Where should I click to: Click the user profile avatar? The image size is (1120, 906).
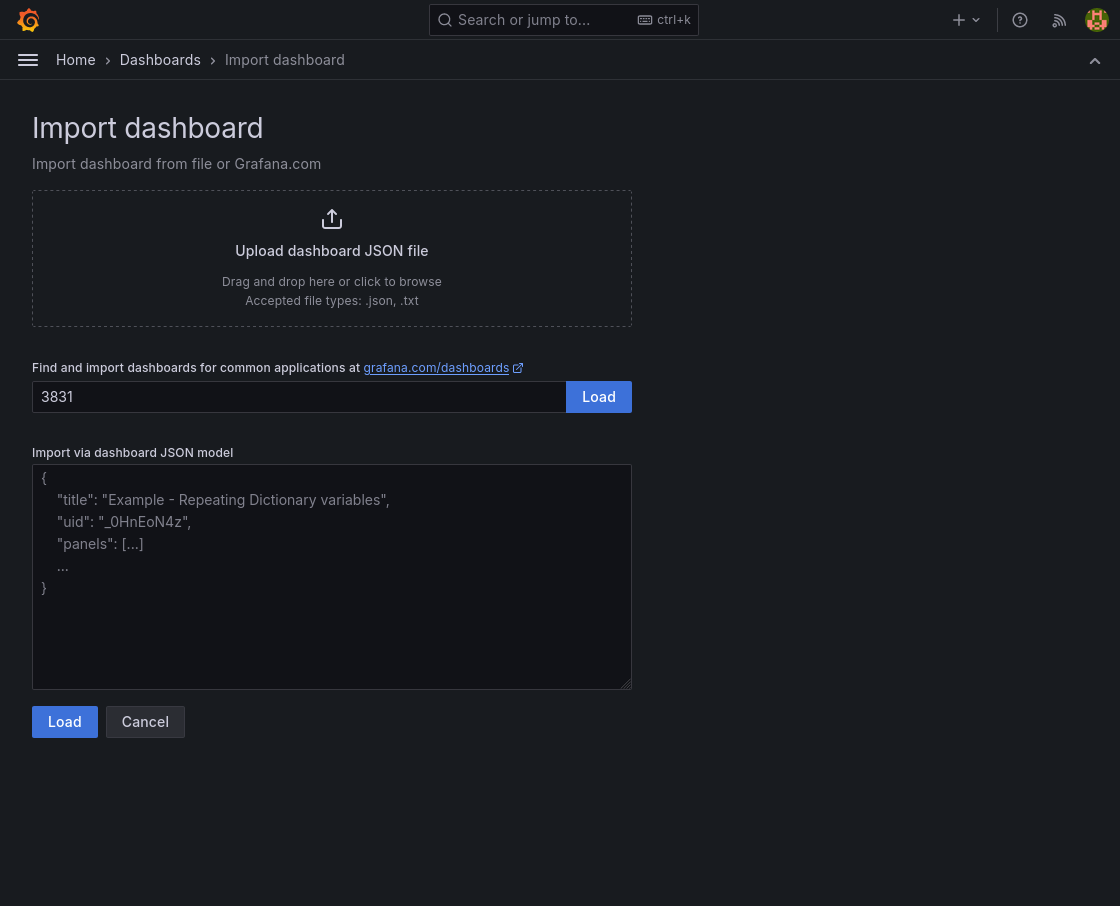coord(1096,20)
